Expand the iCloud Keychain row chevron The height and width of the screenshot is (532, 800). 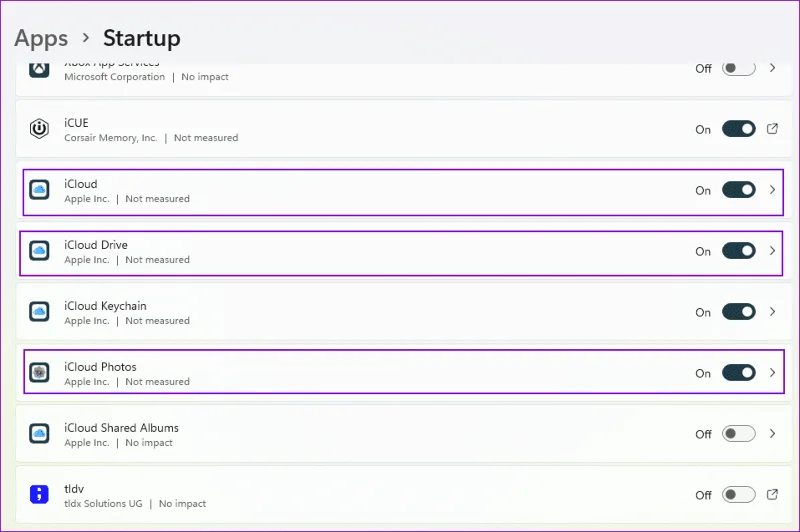772,312
